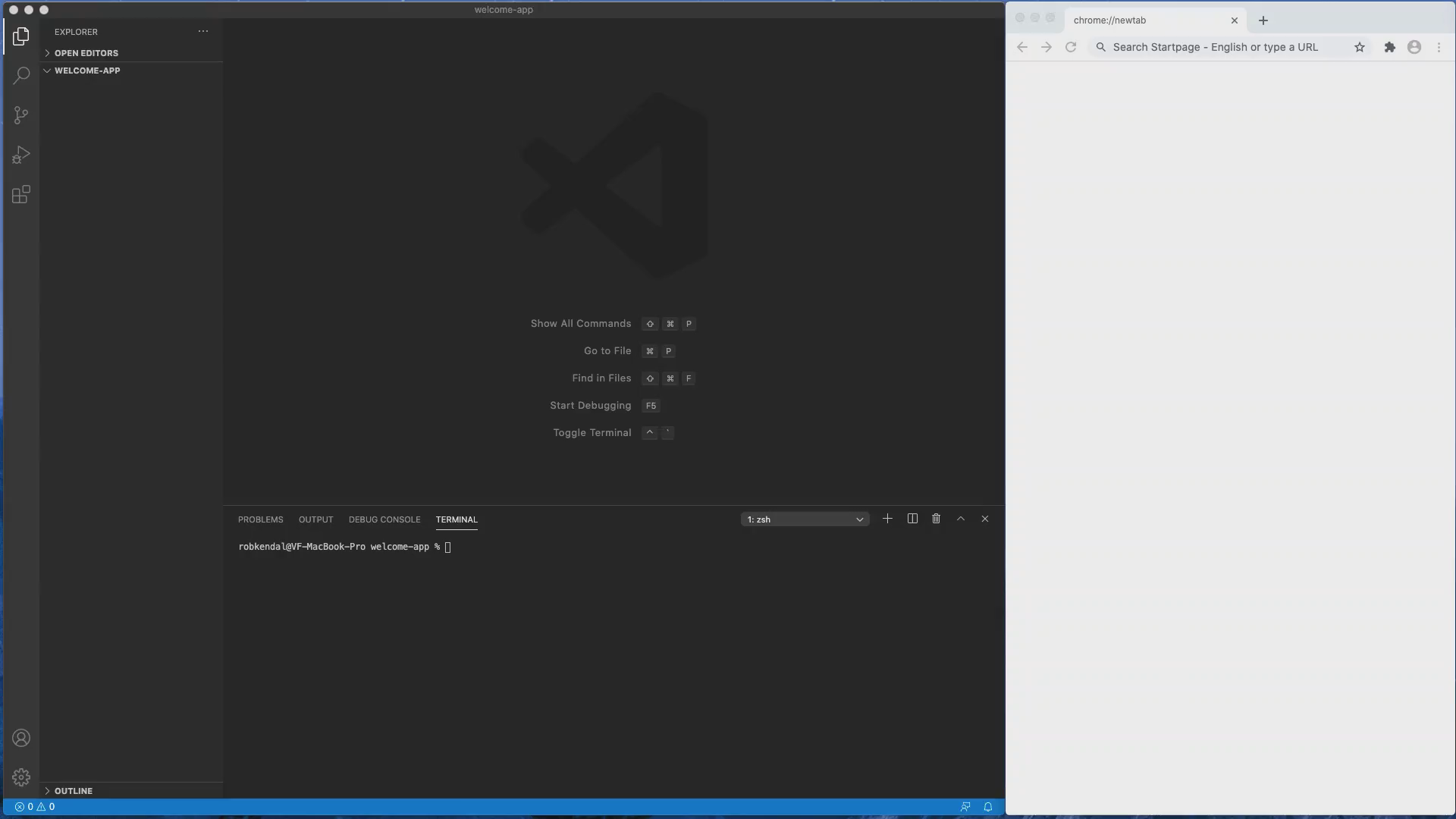Open a new browser tab
The width and height of the screenshot is (1456, 819).
(1263, 20)
